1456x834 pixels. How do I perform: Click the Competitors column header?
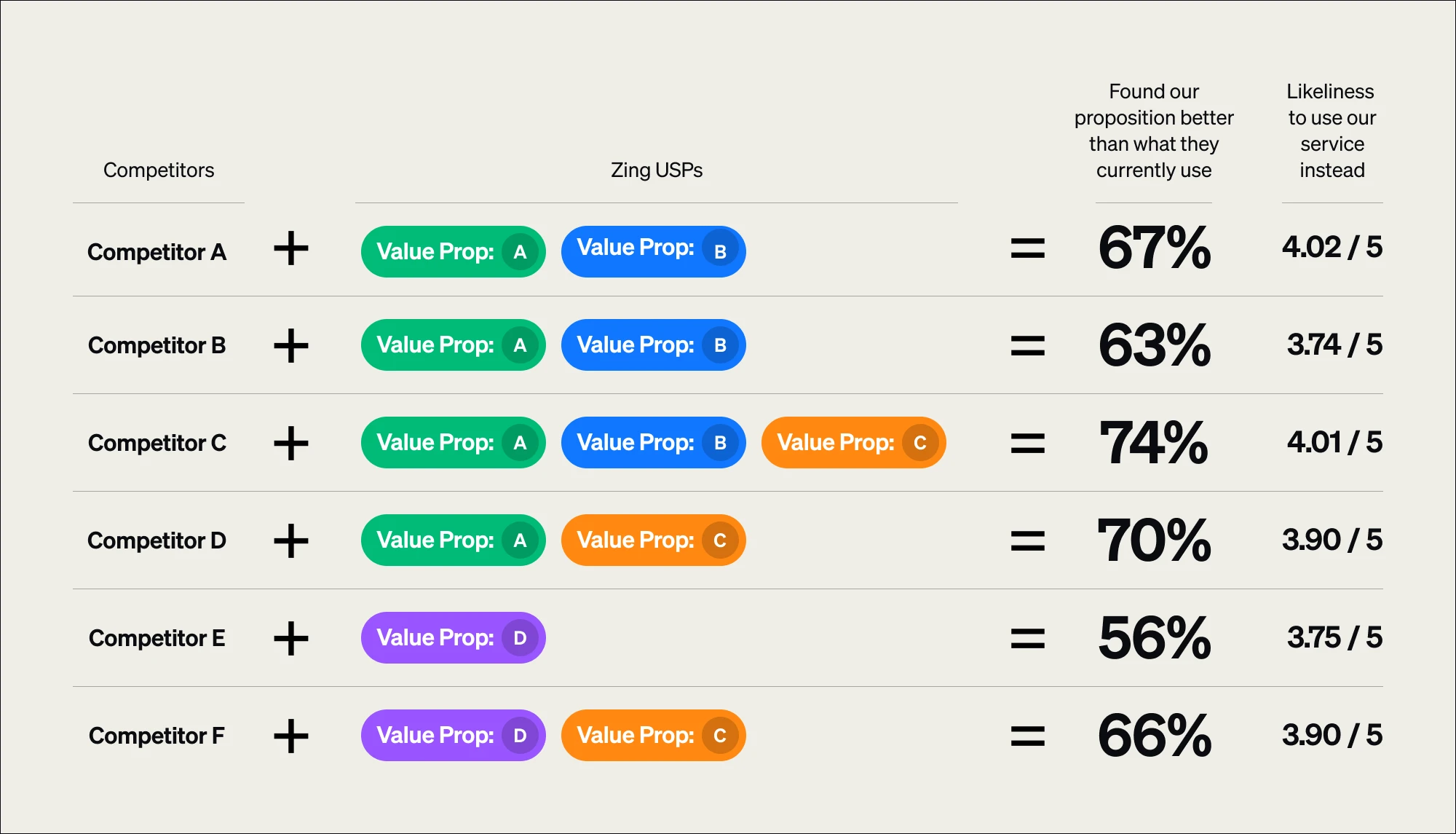[159, 170]
